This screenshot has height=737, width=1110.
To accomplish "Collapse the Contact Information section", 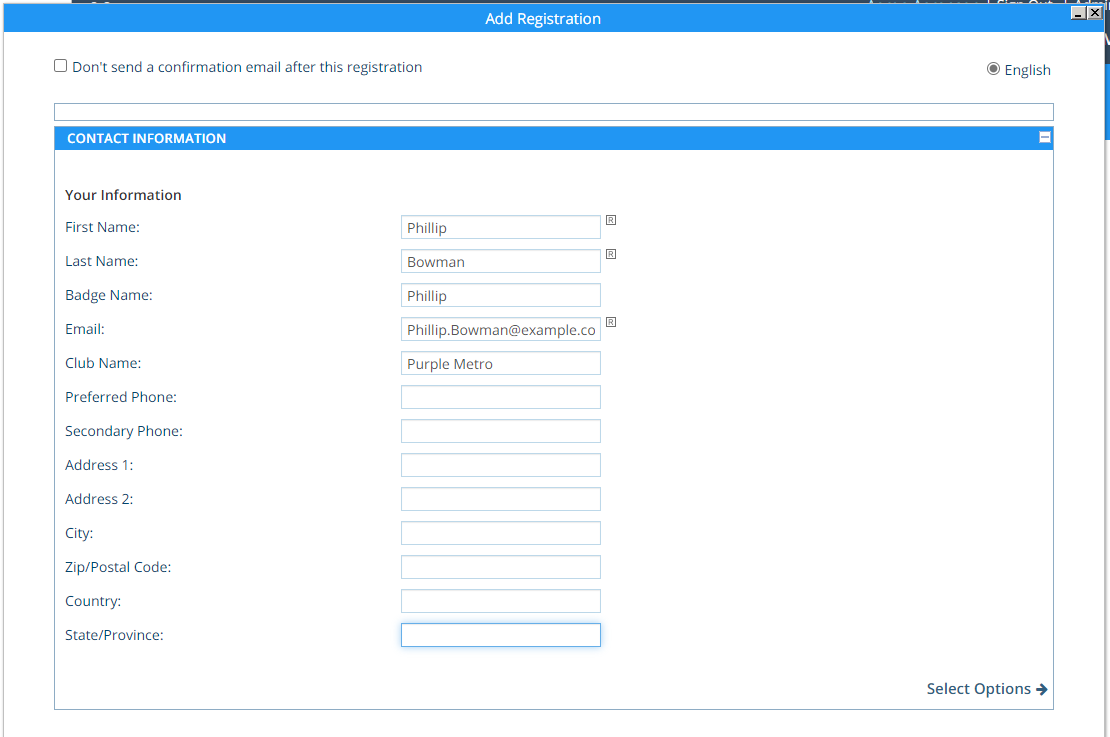I will (1045, 138).
